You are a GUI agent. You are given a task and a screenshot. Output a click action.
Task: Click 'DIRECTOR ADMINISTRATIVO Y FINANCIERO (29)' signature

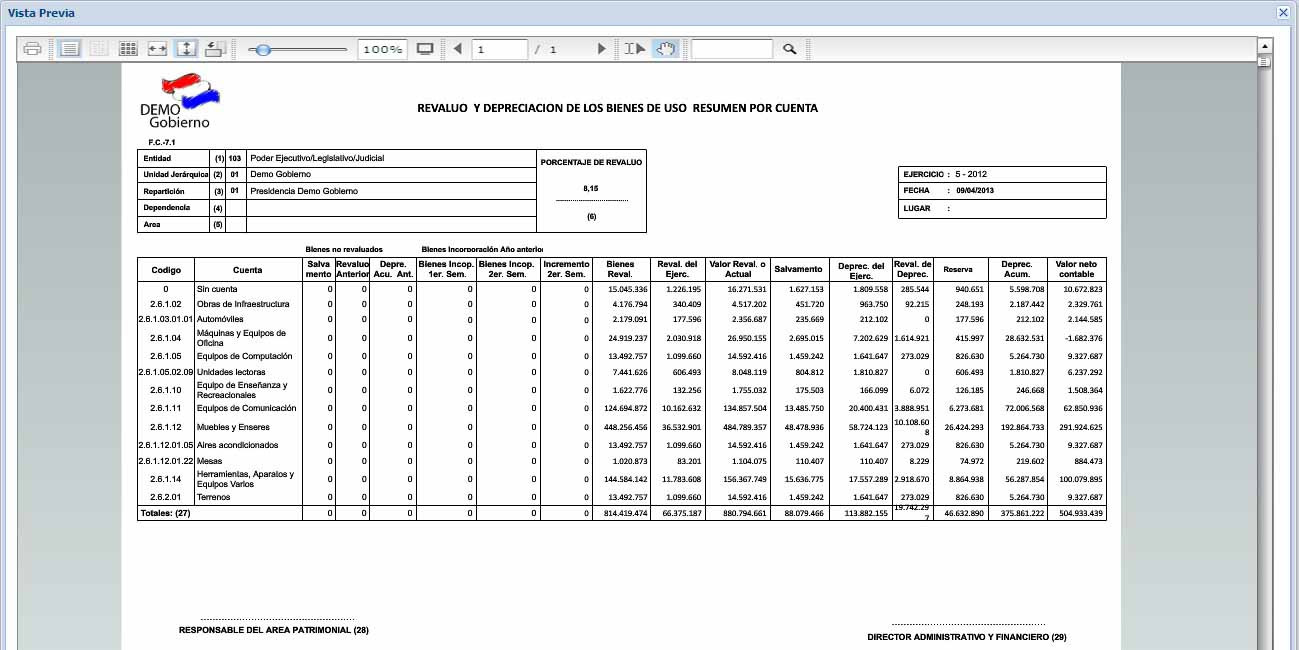tap(967, 636)
